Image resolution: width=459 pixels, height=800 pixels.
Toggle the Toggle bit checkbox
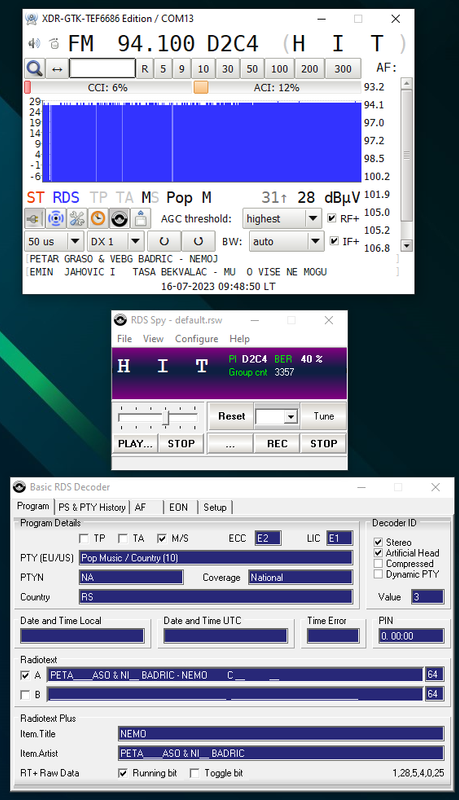(194, 773)
